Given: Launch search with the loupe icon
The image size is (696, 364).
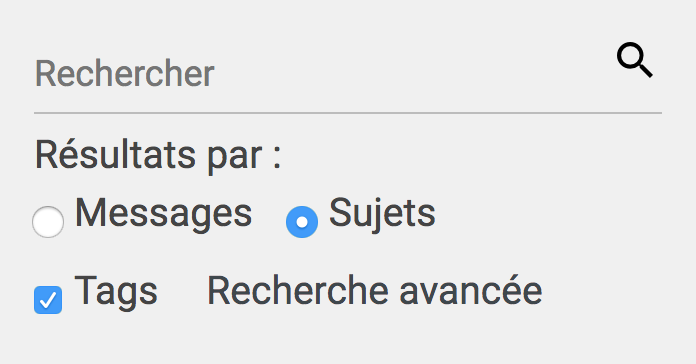Looking at the screenshot, I should pos(635,60).
